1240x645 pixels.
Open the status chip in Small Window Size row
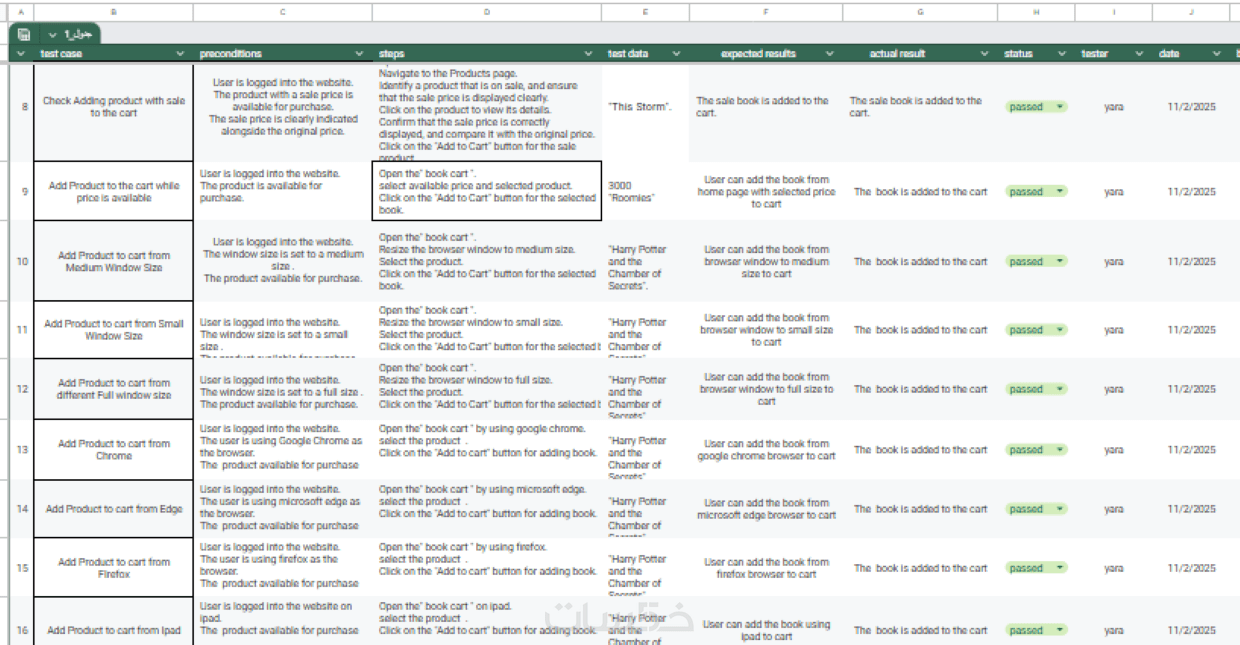click(x=1036, y=330)
